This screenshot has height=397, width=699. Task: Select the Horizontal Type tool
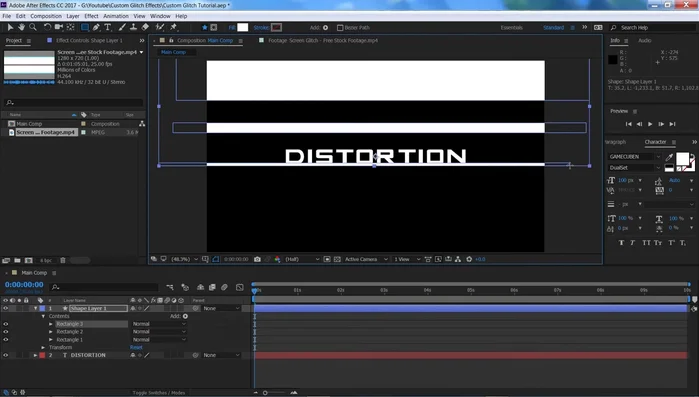[107, 27]
